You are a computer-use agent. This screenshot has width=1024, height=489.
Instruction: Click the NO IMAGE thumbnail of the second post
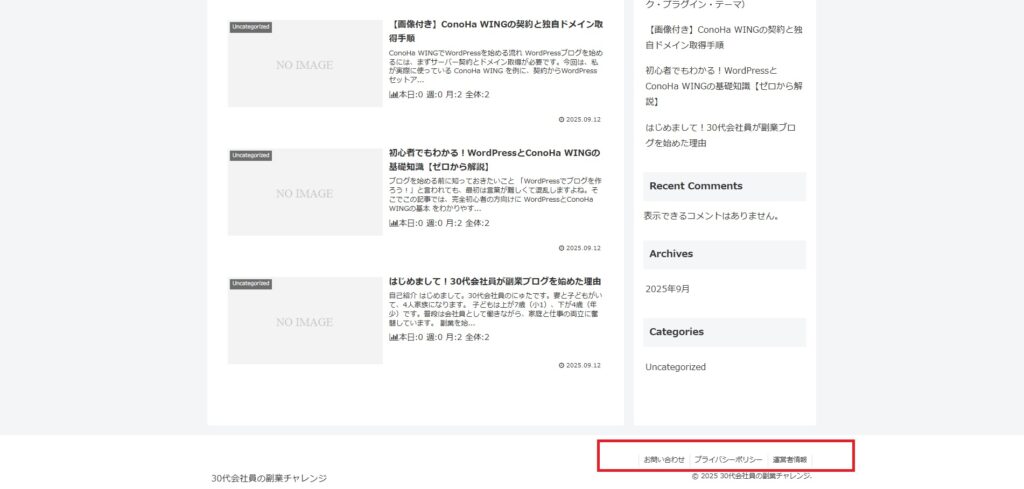(x=305, y=194)
